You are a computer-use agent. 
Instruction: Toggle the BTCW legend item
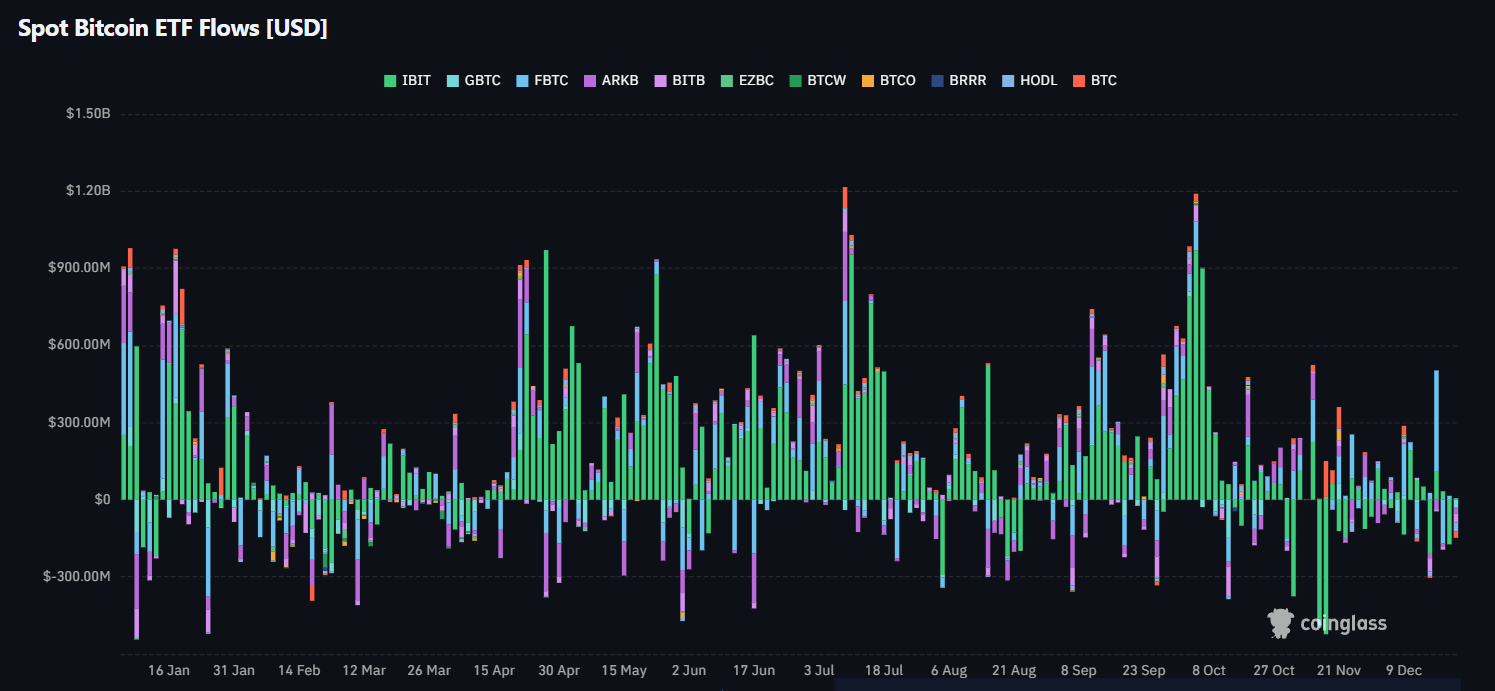tap(817, 80)
